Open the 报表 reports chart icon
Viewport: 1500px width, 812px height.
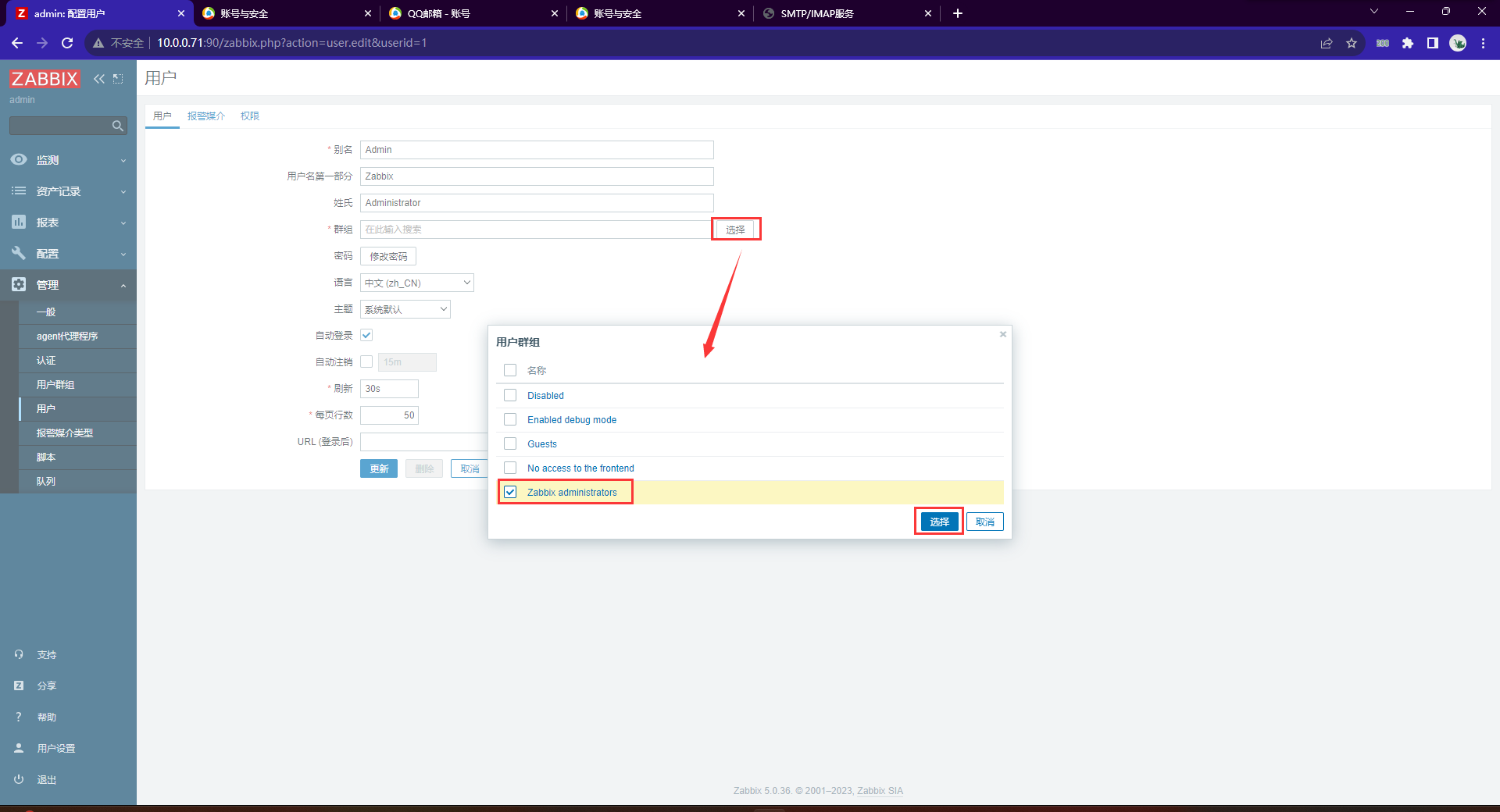click(x=19, y=222)
